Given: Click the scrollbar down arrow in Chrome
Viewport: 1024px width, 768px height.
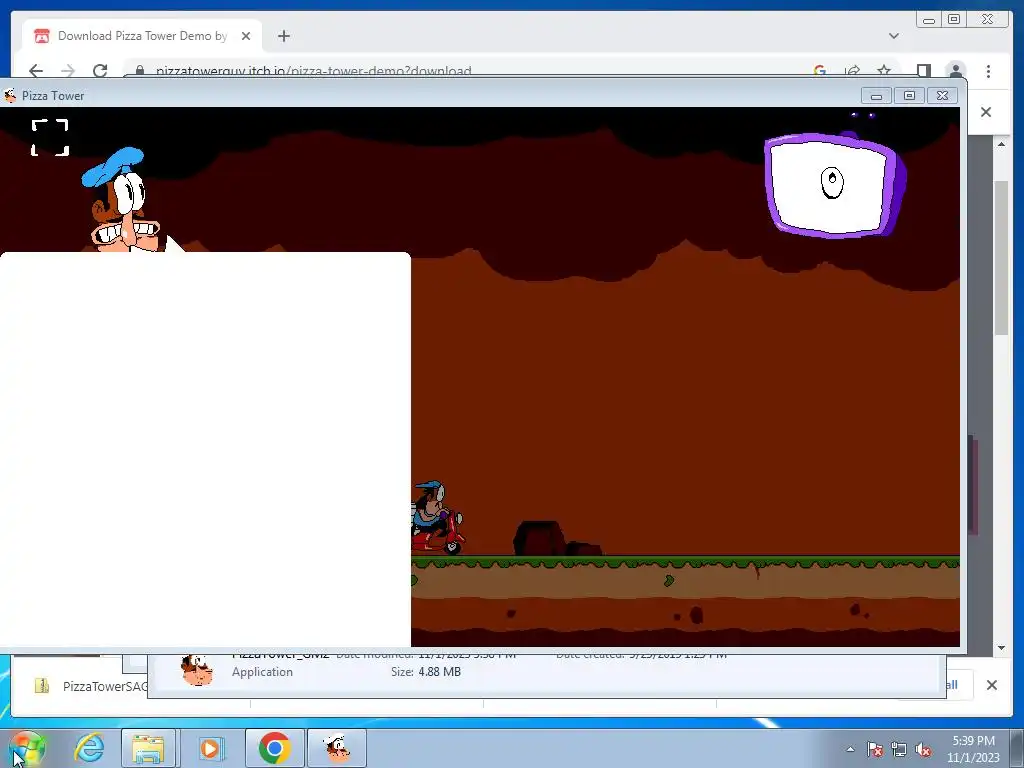Looking at the screenshot, I should tap(1001, 648).
